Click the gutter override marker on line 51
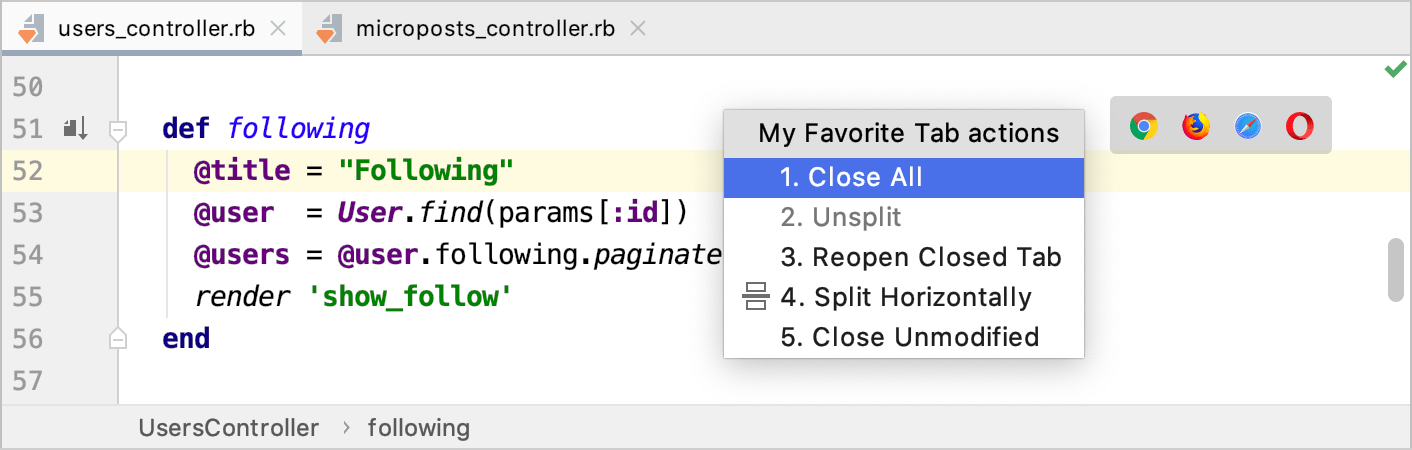The image size is (1412, 450). tap(76, 129)
